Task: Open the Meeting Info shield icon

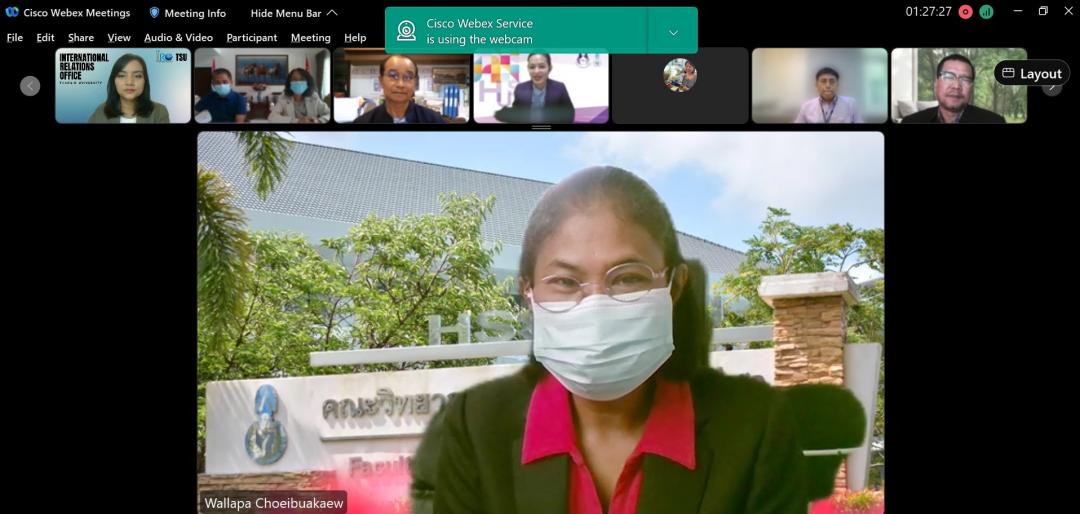Action: pyautogui.click(x=155, y=13)
